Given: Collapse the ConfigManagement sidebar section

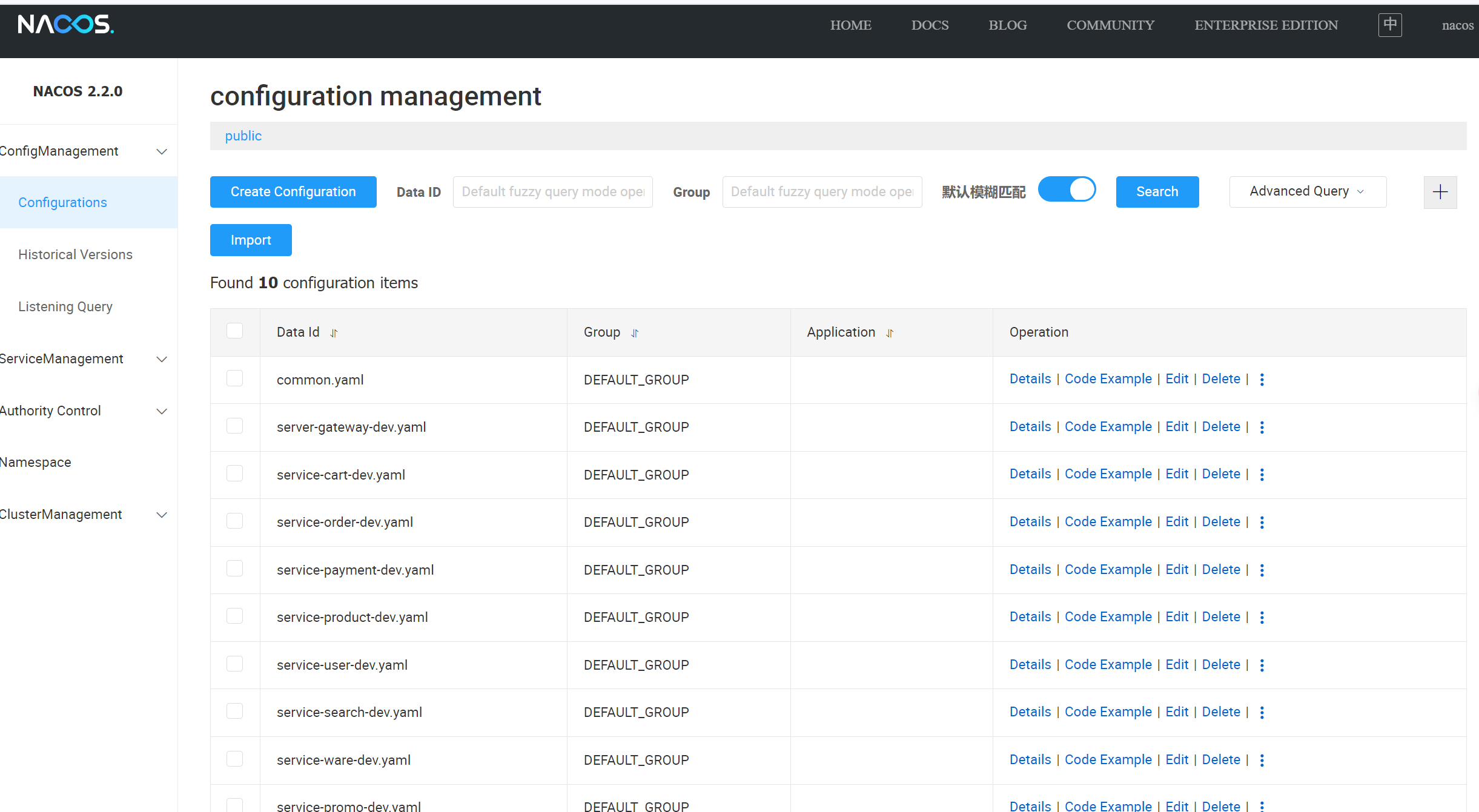Looking at the screenshot, I should 162,151.
